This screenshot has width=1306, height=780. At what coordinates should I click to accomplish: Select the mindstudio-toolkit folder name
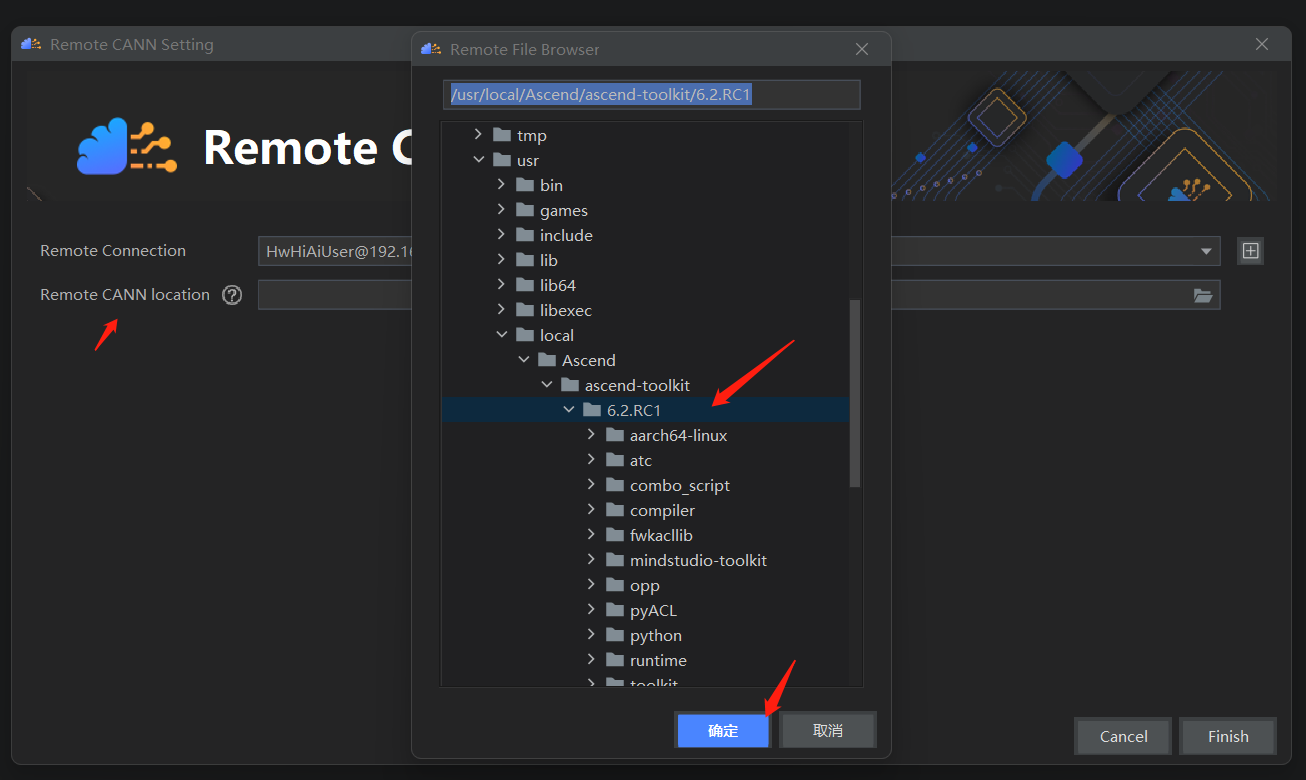click(698, 560)
